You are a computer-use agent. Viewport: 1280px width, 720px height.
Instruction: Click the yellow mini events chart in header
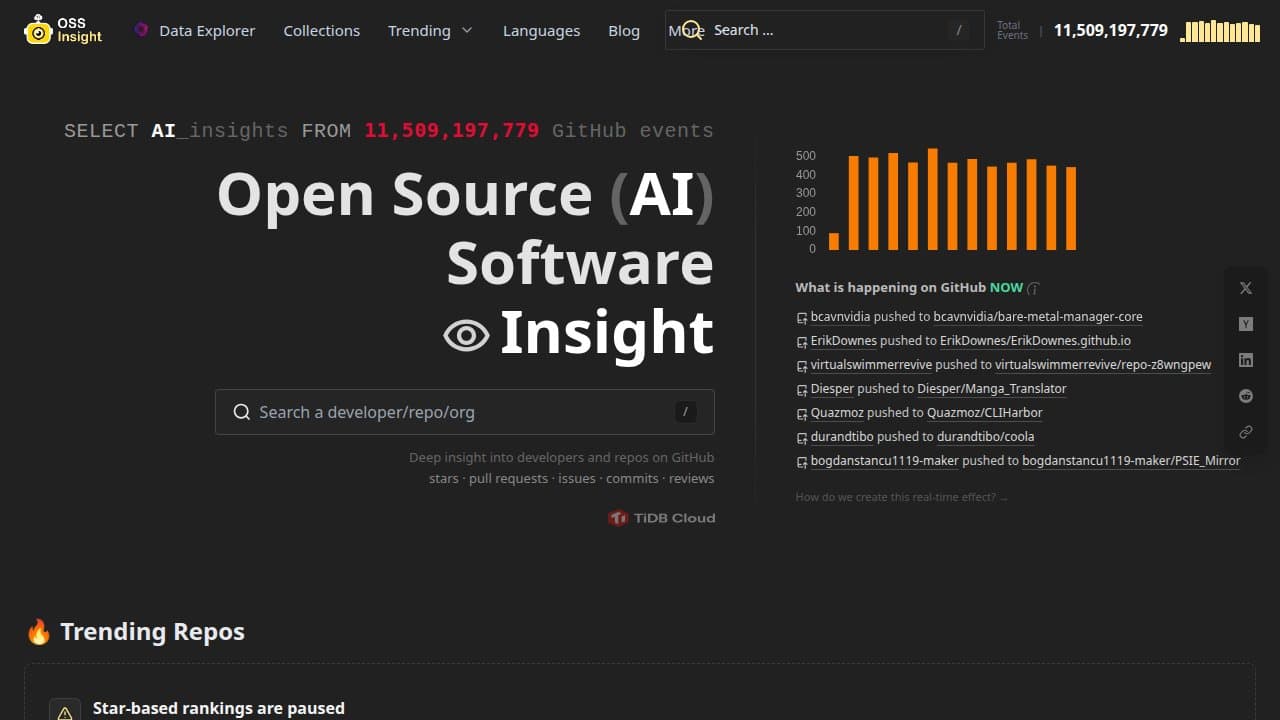[1218, 31]
